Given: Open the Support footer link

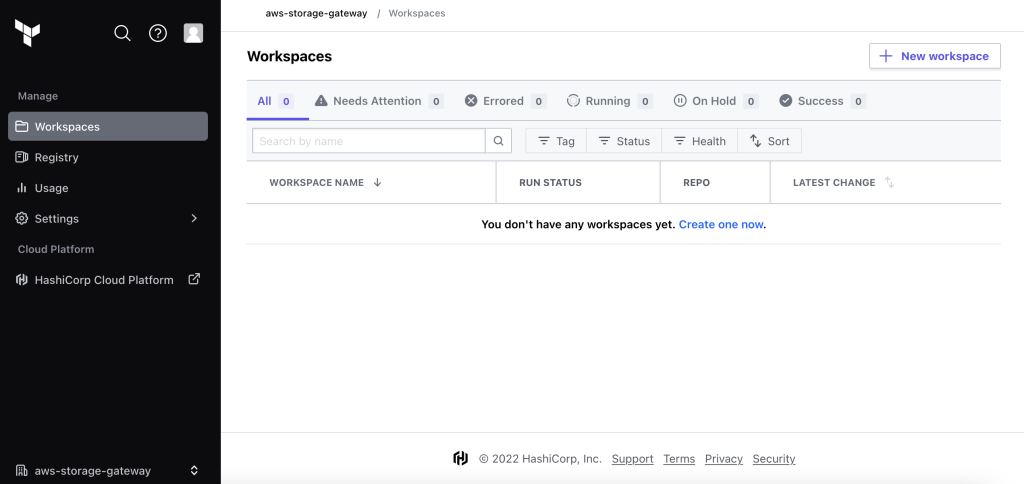Looking at the screenshot, I should pos(632,459).
